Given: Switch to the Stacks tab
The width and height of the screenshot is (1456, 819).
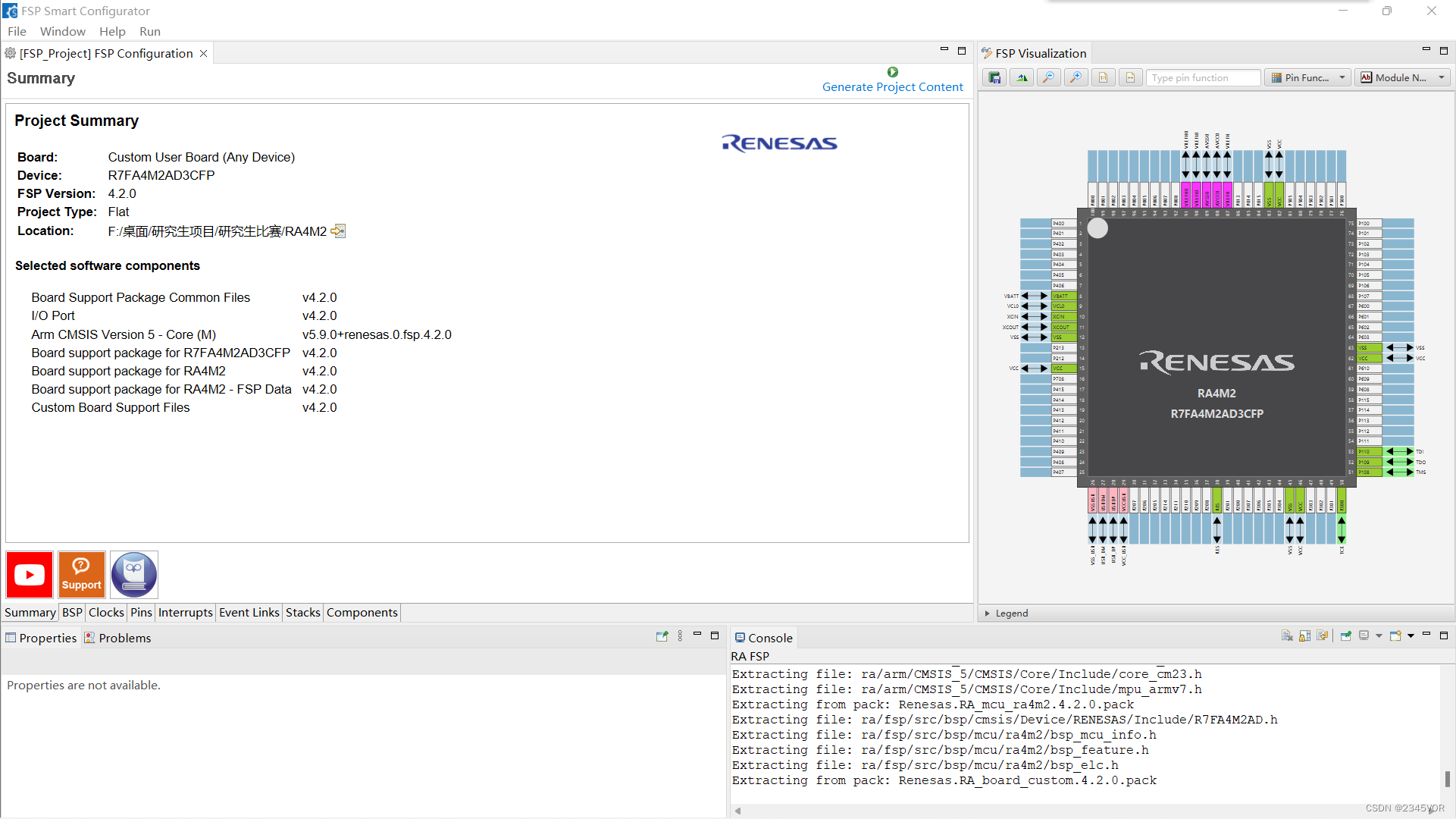Looking at the screenshot, I should (303, 613).
